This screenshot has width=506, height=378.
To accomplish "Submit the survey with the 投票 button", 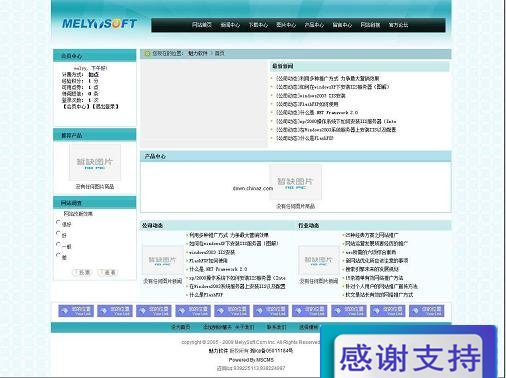I will coord(82,272).
